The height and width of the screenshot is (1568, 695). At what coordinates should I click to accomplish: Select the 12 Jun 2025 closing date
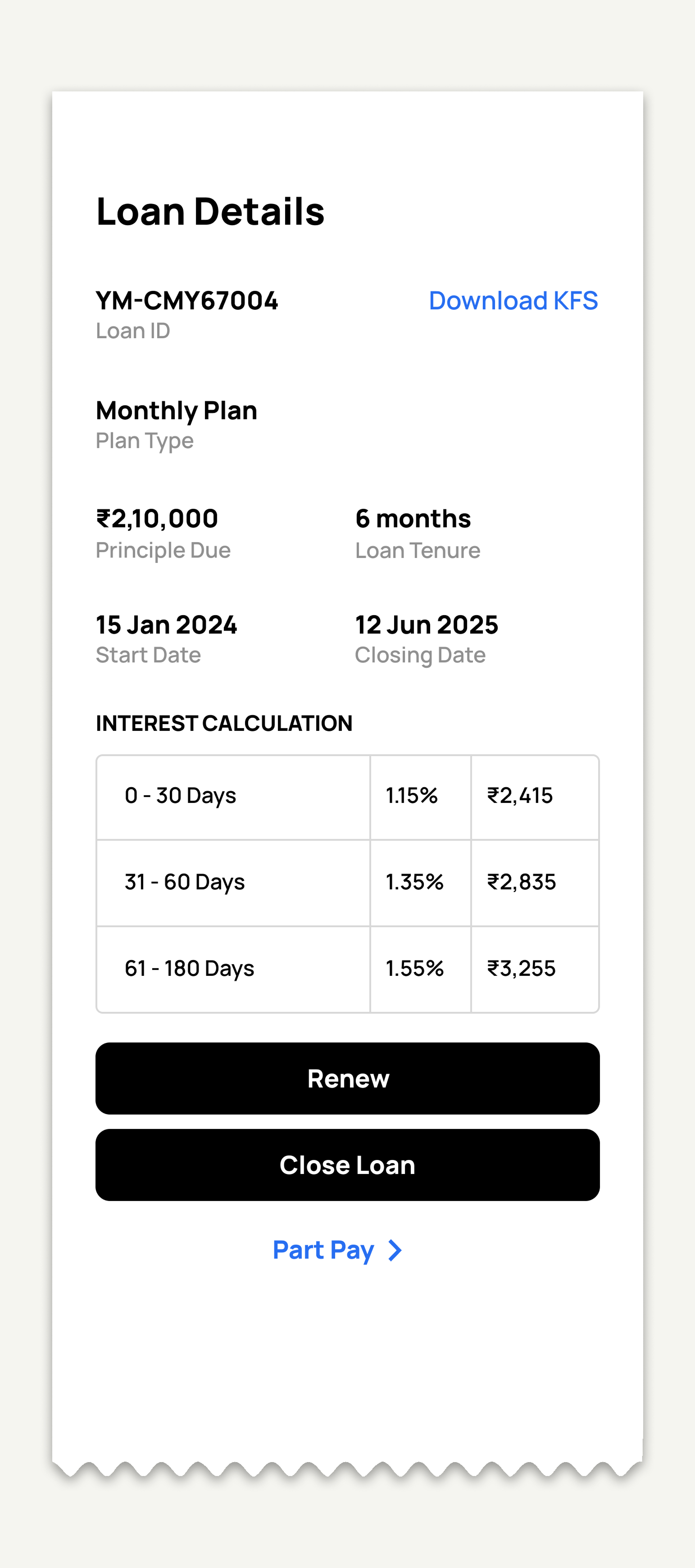[426, 625]
